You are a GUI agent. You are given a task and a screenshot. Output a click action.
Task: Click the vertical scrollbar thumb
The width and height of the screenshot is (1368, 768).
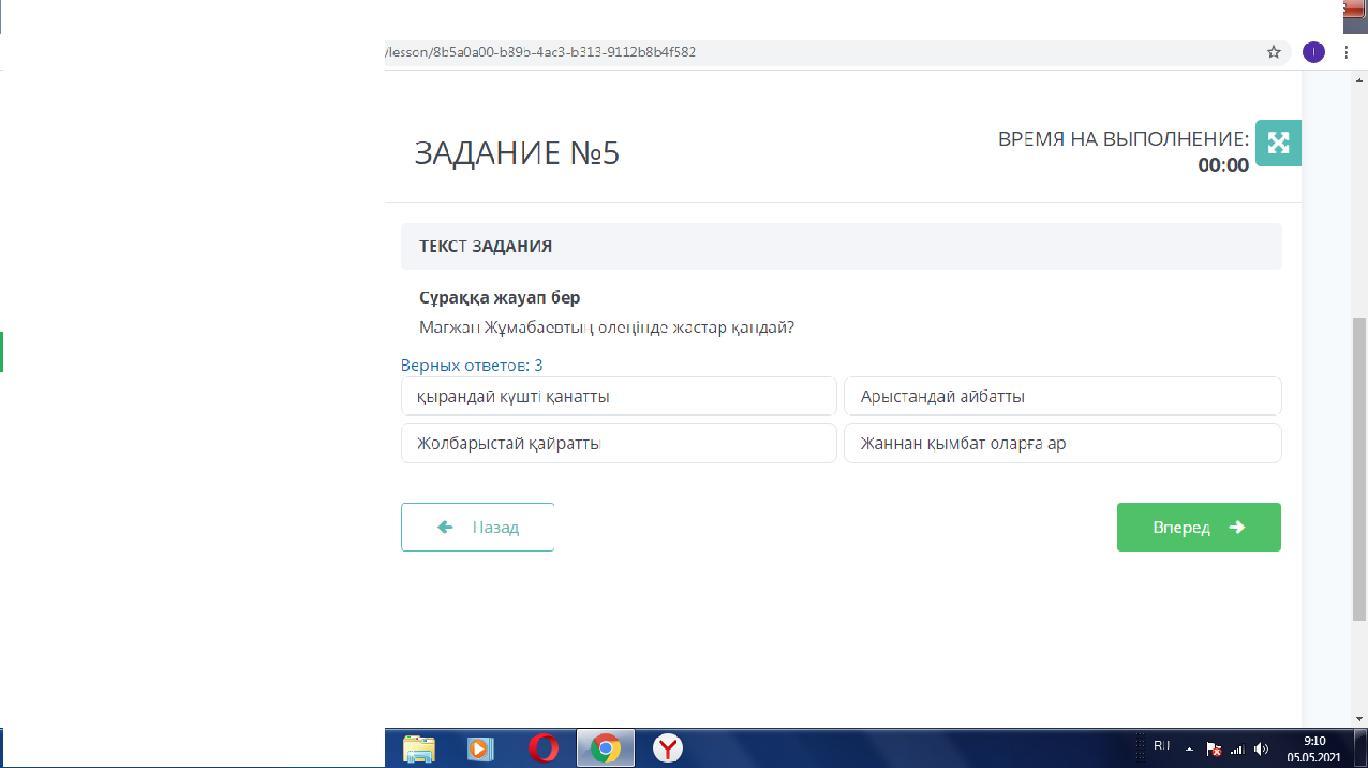point(1360,470)
